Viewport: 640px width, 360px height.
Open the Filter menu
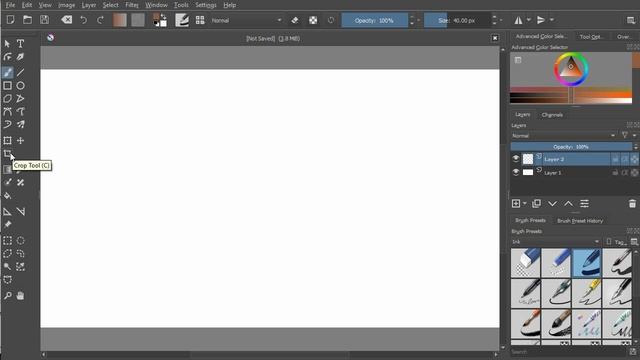[131, 5]
